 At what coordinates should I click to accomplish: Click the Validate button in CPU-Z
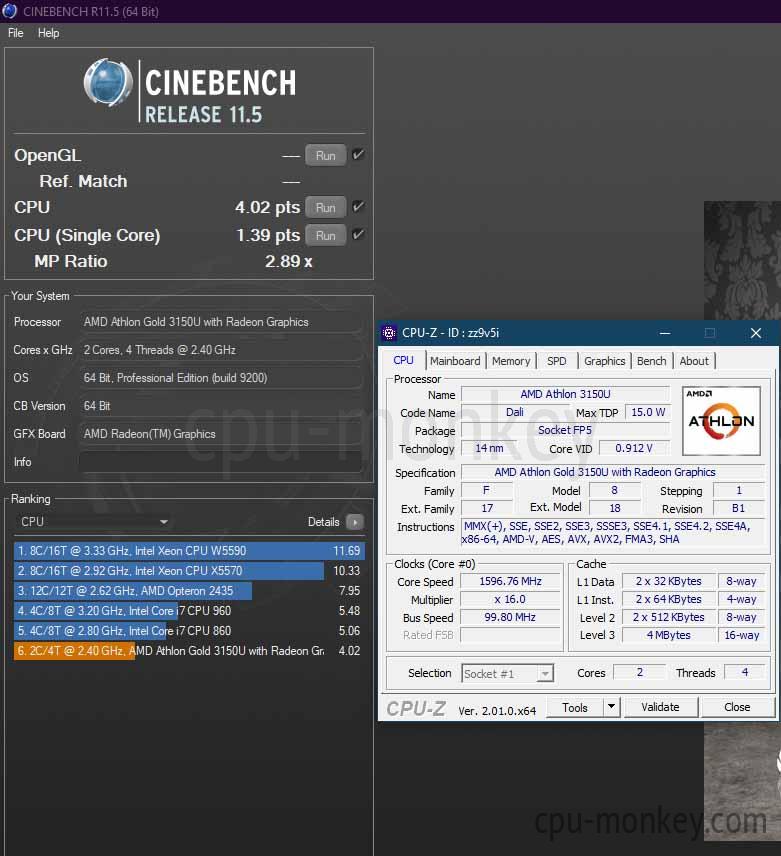(x=660, y=707)
